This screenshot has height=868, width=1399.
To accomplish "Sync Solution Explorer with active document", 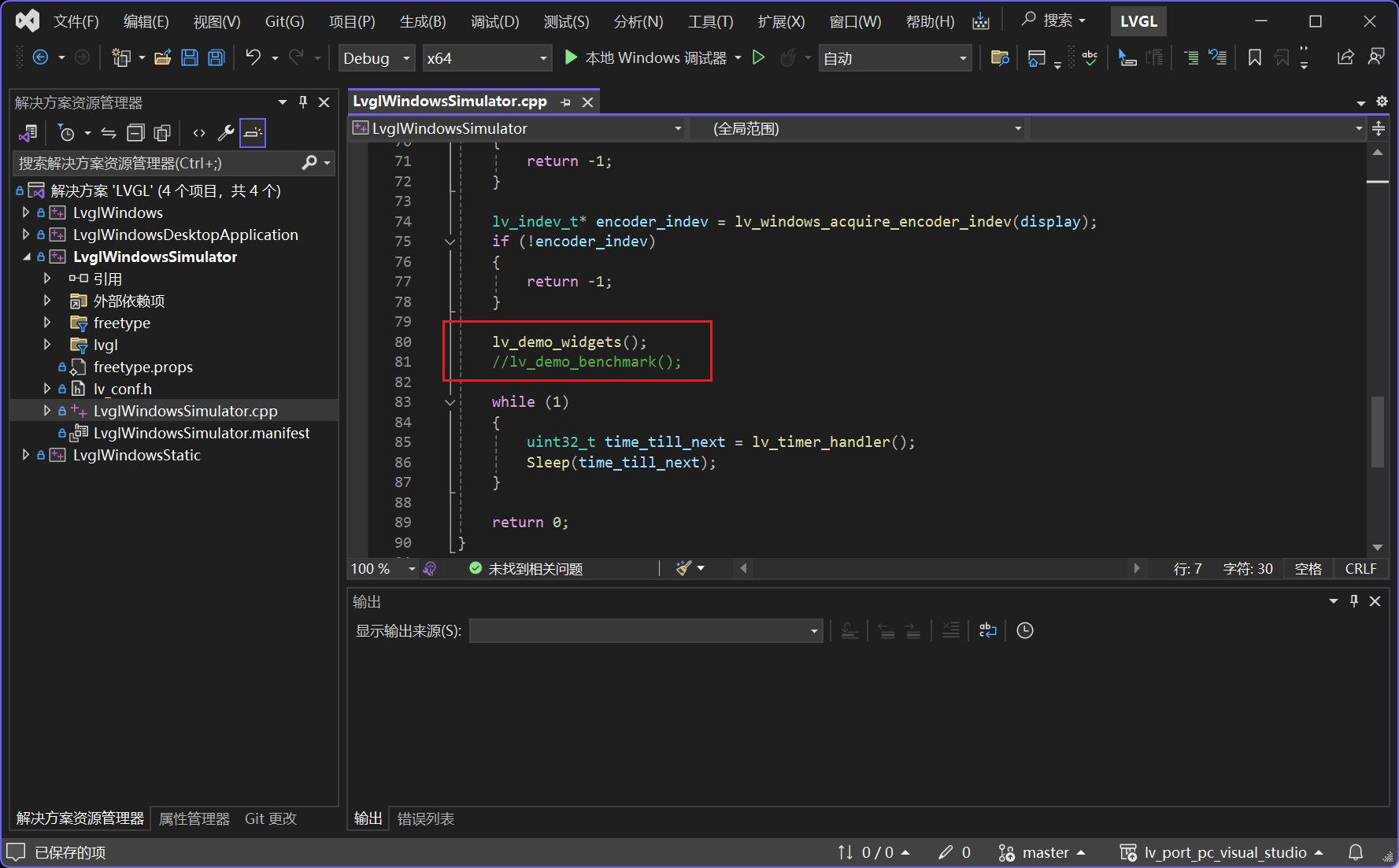I will 108,132.
